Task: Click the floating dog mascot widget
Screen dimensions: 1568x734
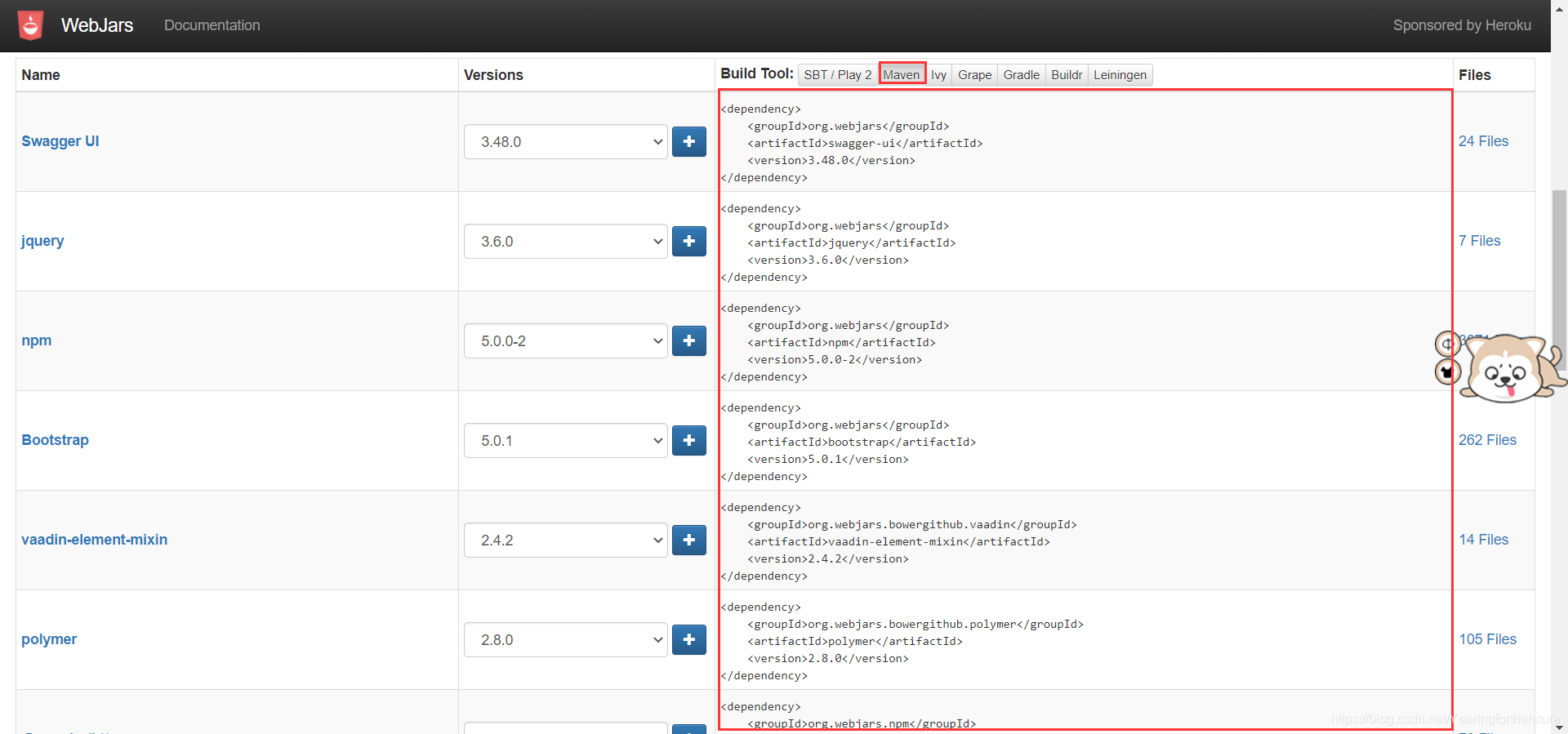Action: click(1509, 369)
